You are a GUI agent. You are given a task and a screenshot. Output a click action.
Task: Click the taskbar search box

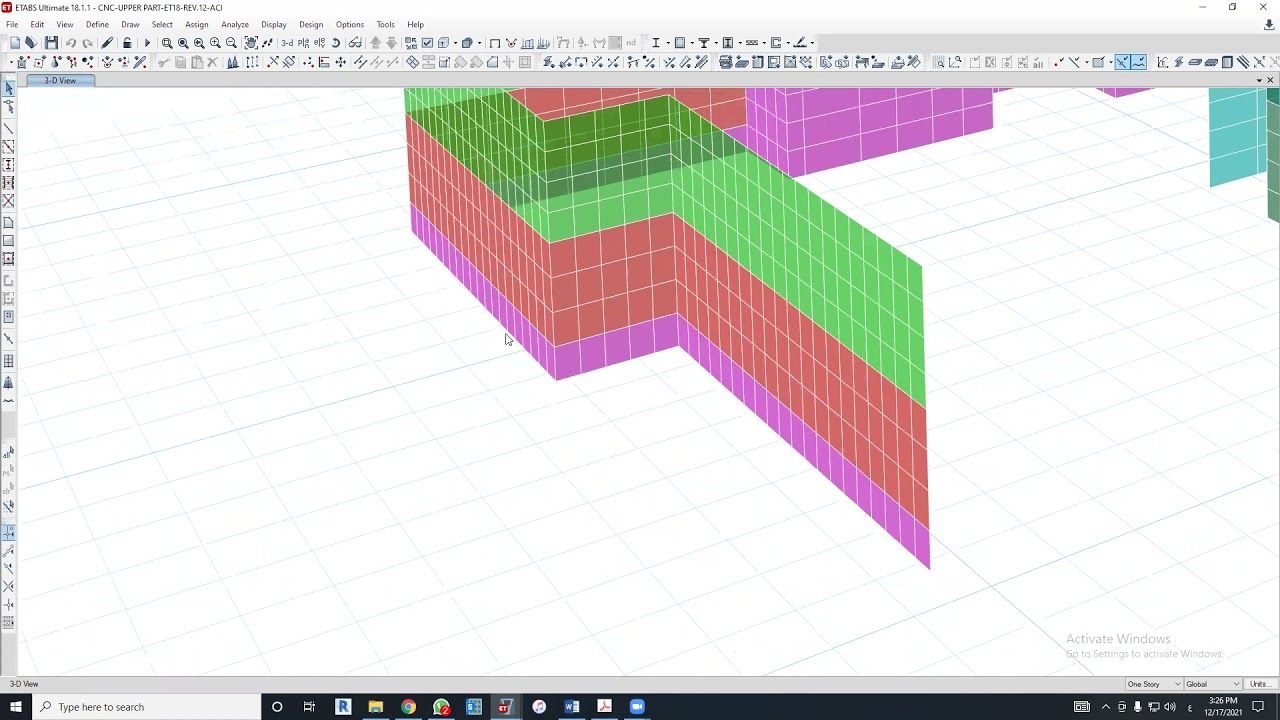click(146, 707)
